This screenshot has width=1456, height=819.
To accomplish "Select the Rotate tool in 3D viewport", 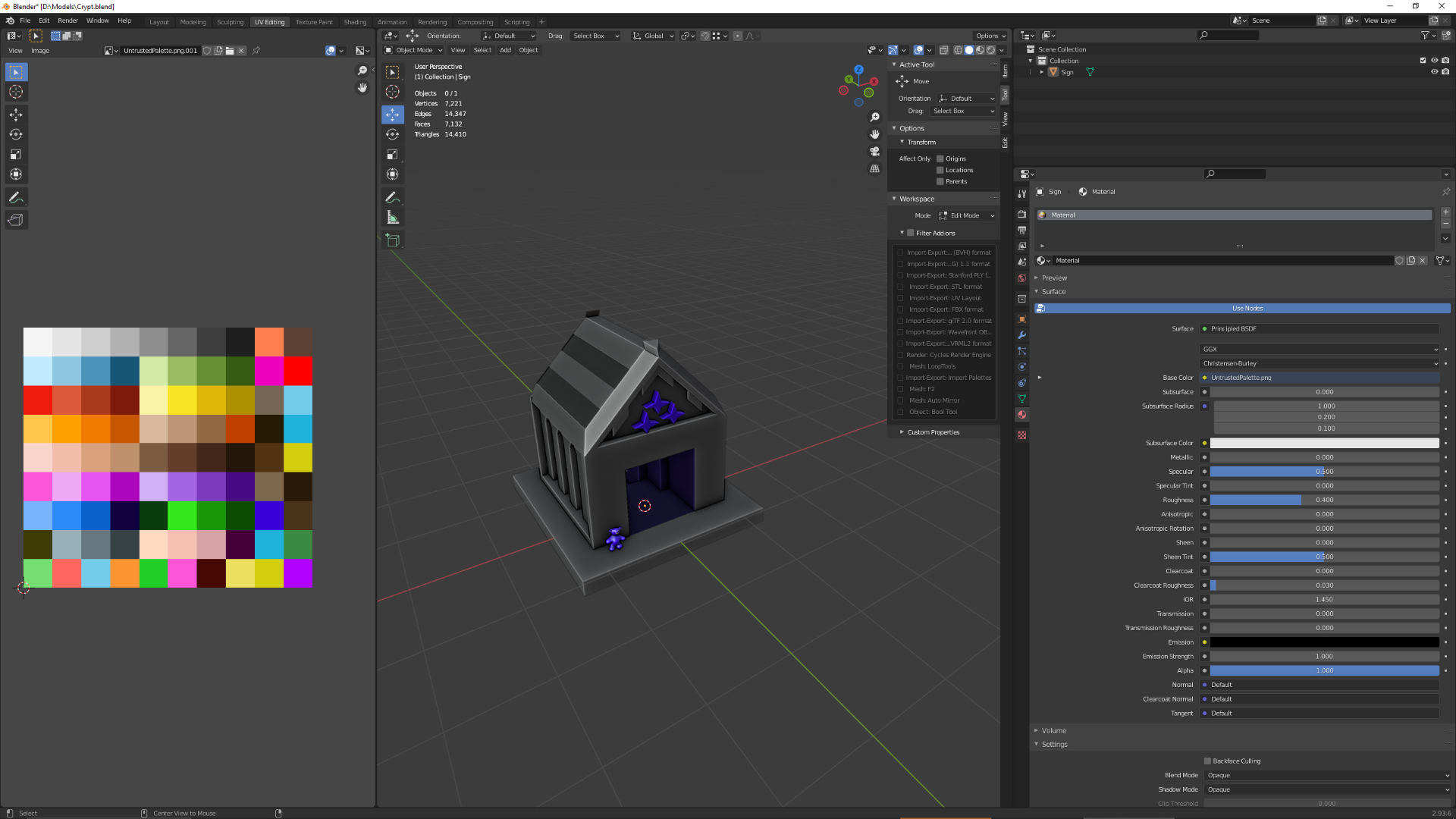I will pyautogui.click(x=392, y=134).
